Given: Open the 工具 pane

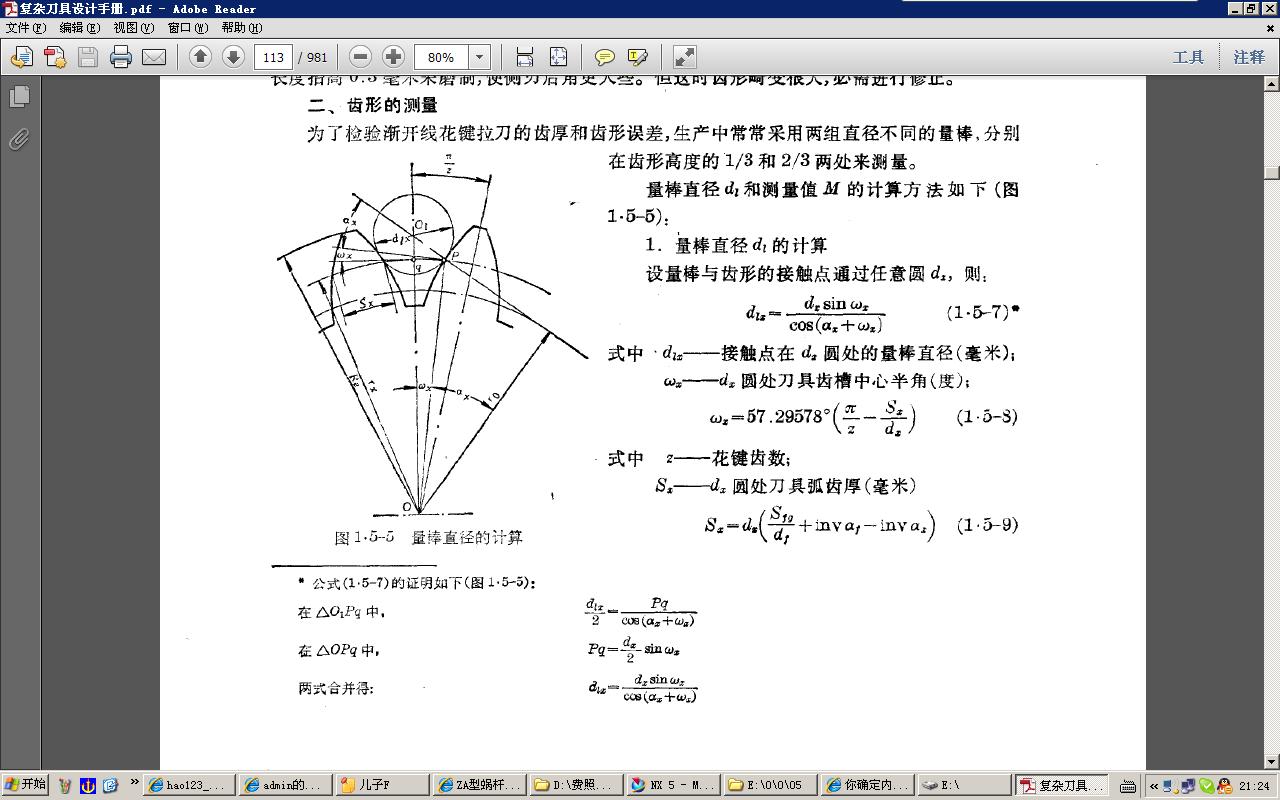Looking at the screenshot, I should (1188, 57).
